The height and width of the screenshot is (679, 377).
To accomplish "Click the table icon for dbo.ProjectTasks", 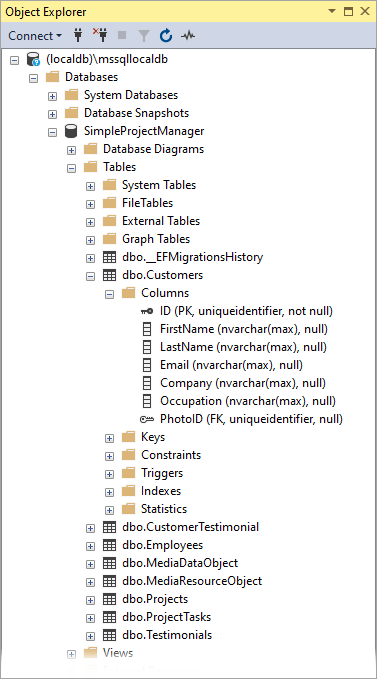I will point(109,617).
